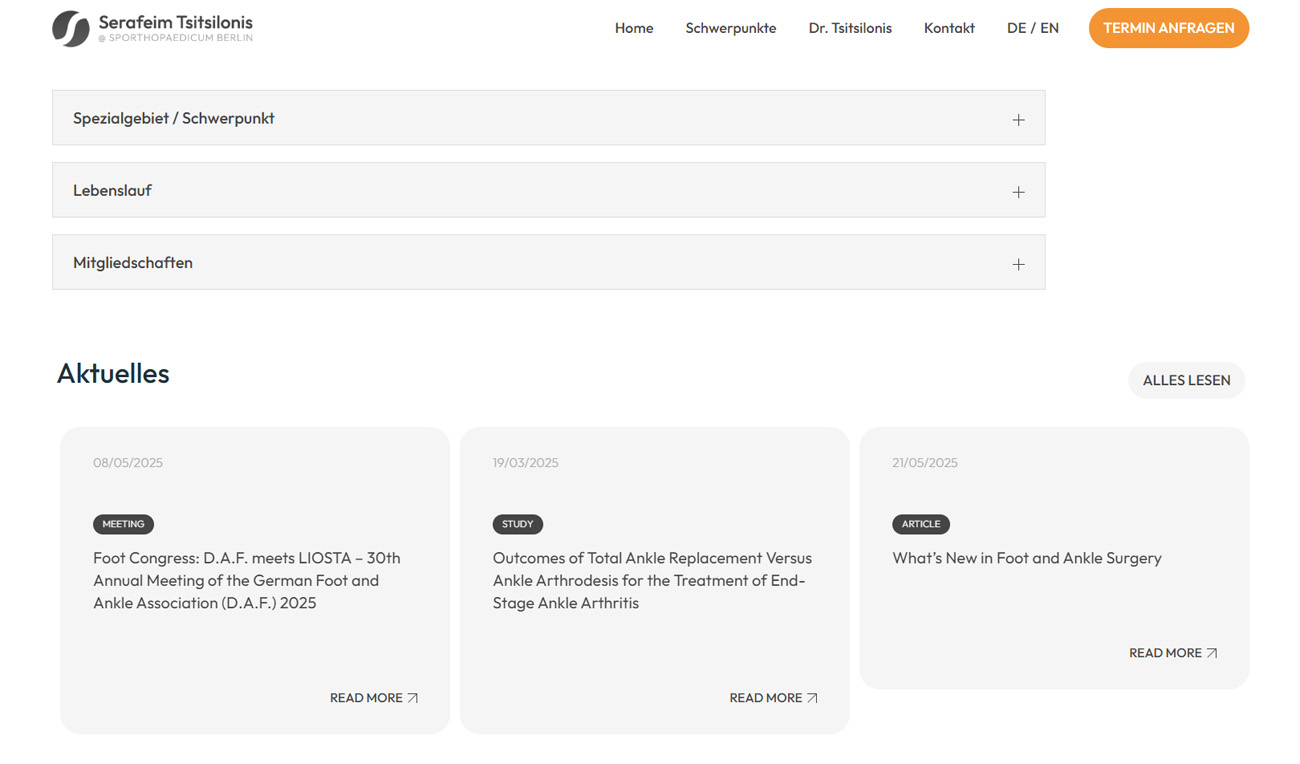Image resolution: width=1300 pixels, height=764 pixels.
Task: Expand the Mitgliedschaften accordion section
Action: point(133,263)
